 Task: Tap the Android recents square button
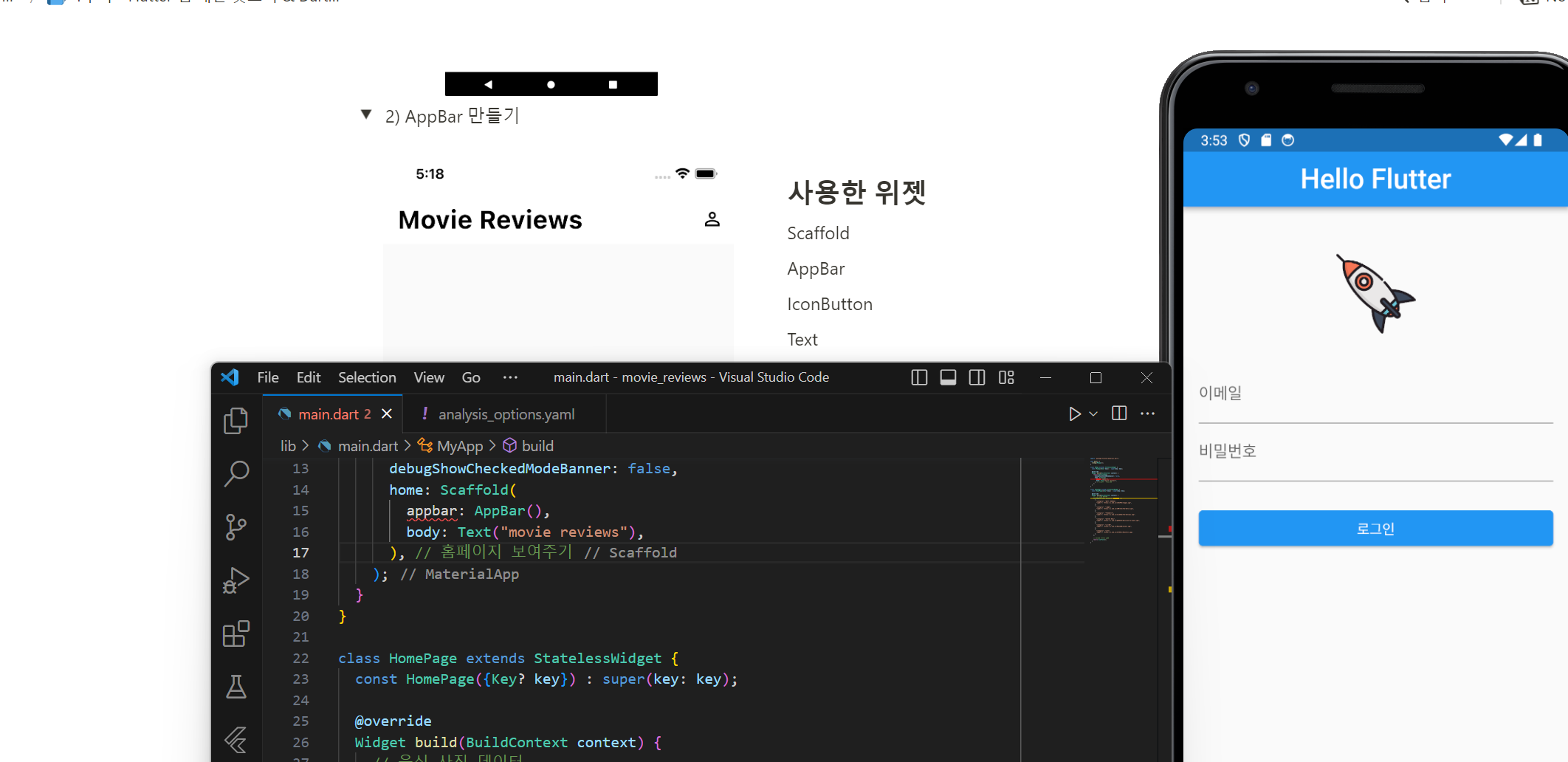coord(613,84)
